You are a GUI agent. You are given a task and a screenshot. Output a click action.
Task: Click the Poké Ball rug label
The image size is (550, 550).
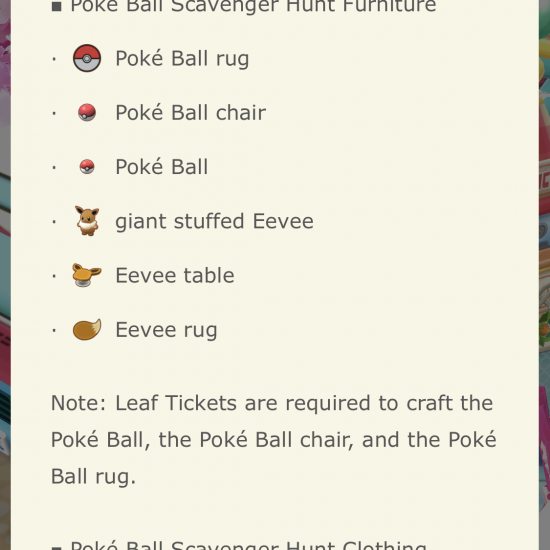[x=182, y=59]
